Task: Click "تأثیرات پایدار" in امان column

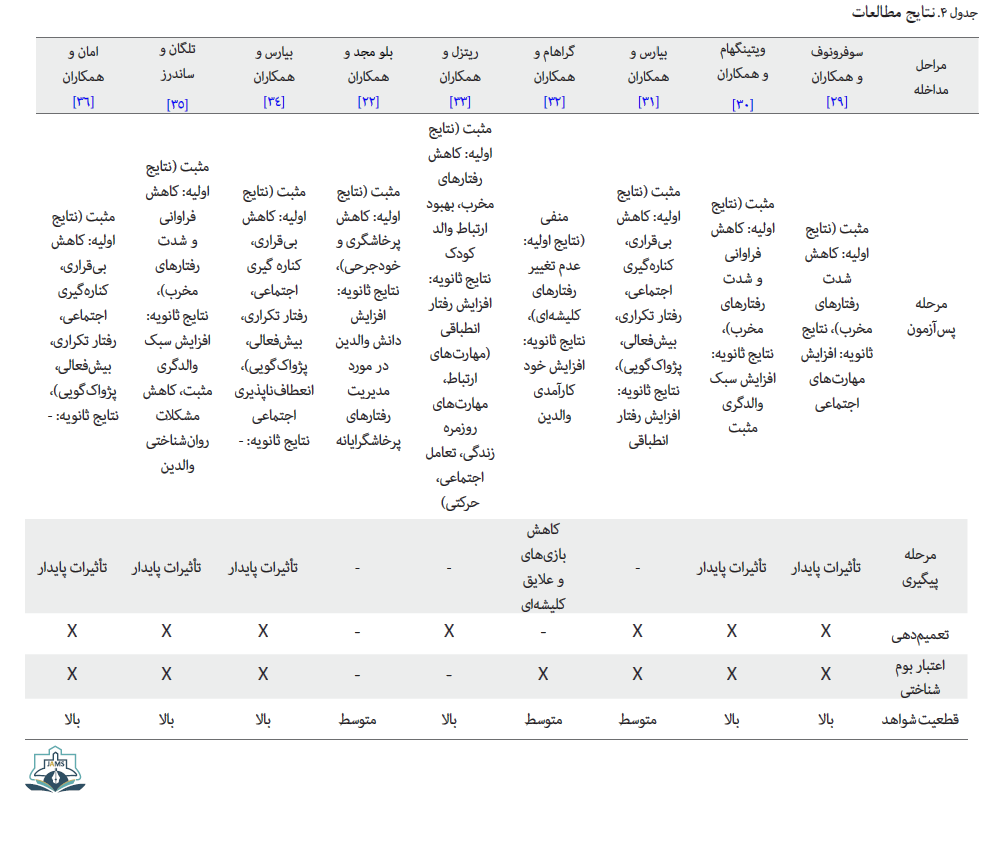Action: click(72, 567)
